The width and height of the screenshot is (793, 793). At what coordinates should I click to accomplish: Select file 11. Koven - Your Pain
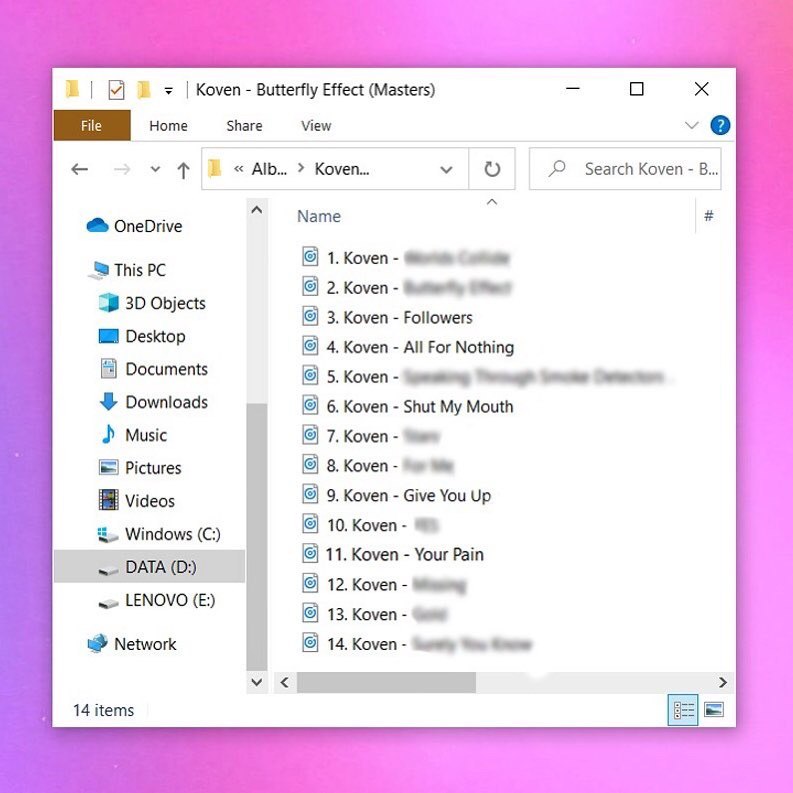point(392,554)
